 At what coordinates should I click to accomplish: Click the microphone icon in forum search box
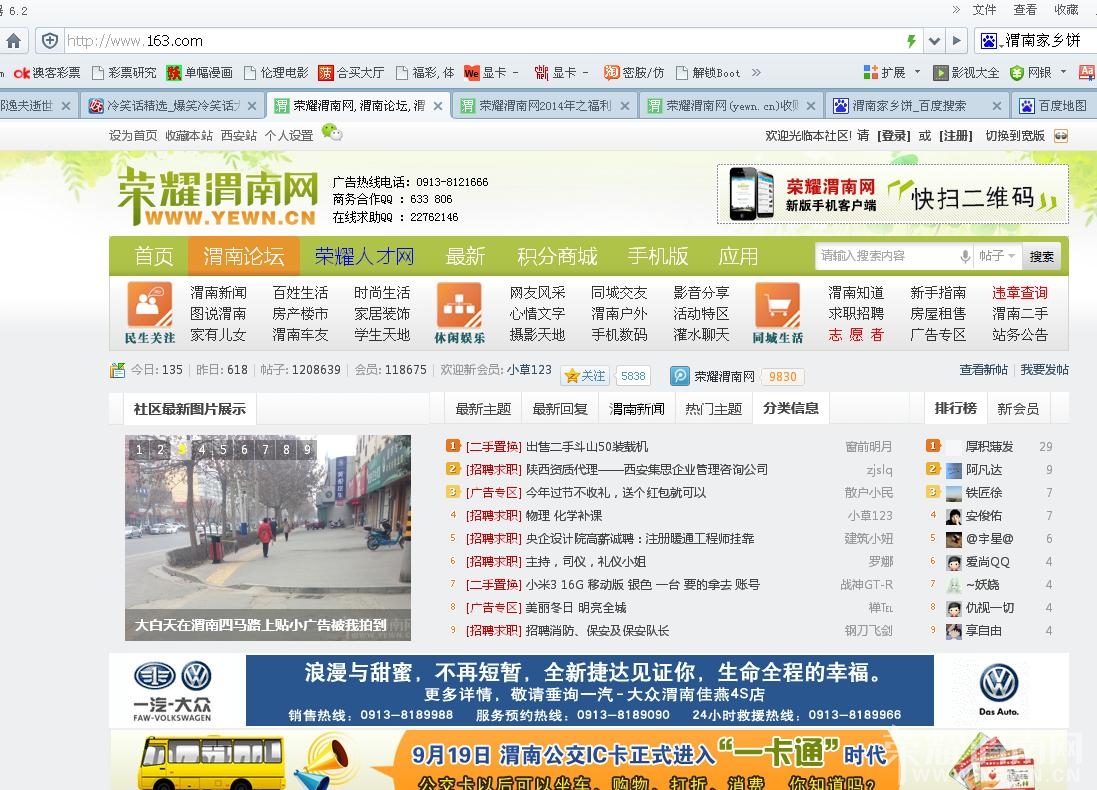(965, 256)
